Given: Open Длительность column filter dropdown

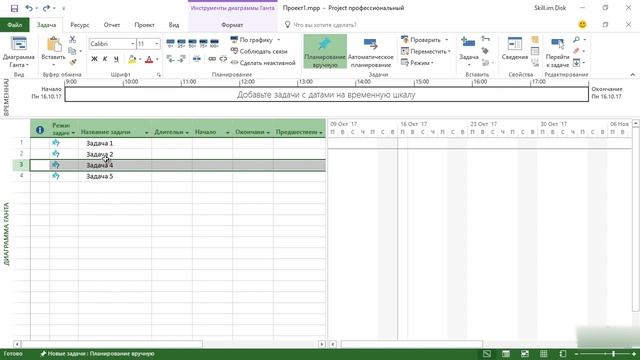Looking at the screenshot, I should click(187, 132).
